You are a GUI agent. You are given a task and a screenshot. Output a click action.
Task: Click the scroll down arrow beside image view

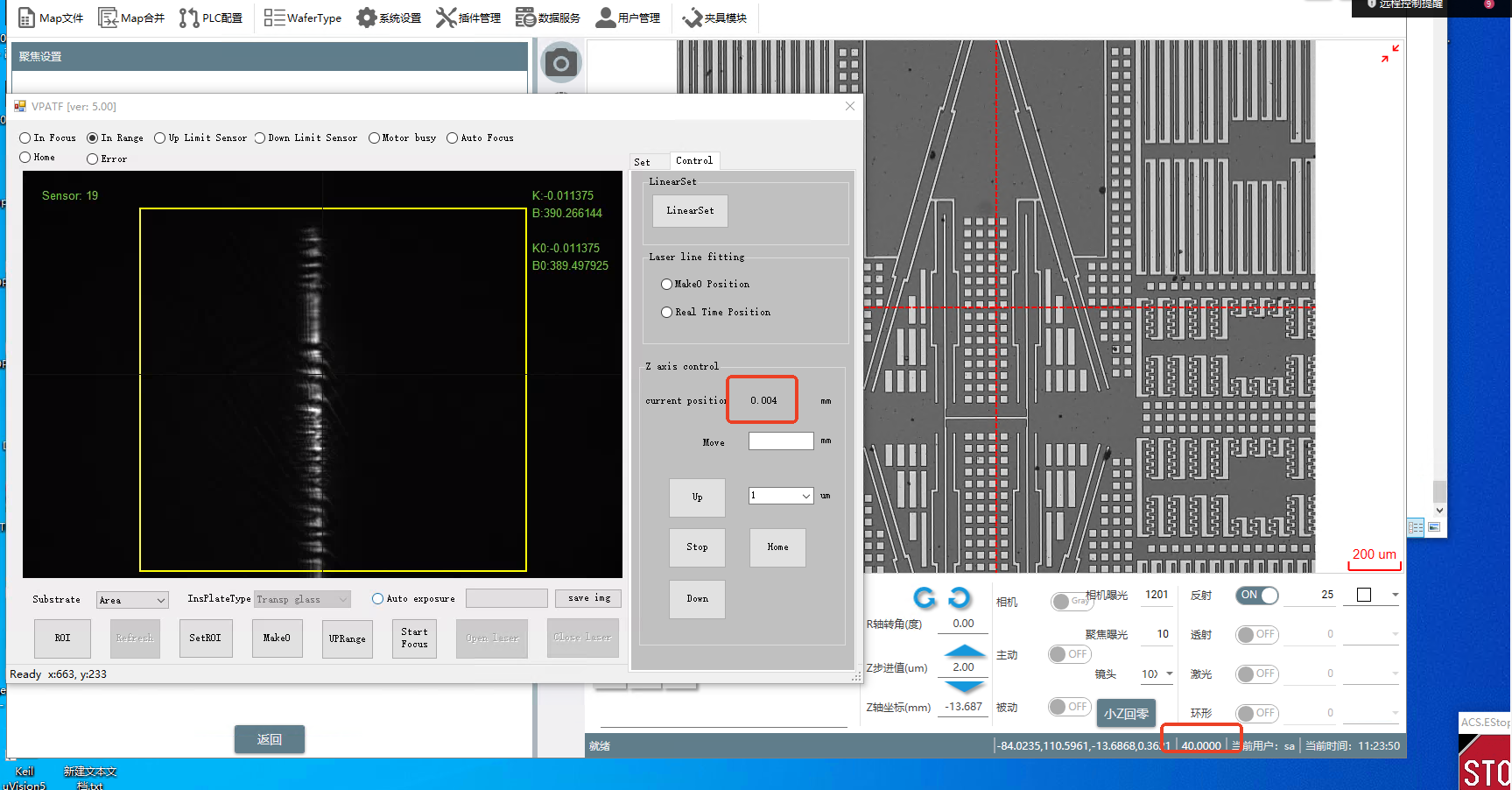tap(1439, 510)
